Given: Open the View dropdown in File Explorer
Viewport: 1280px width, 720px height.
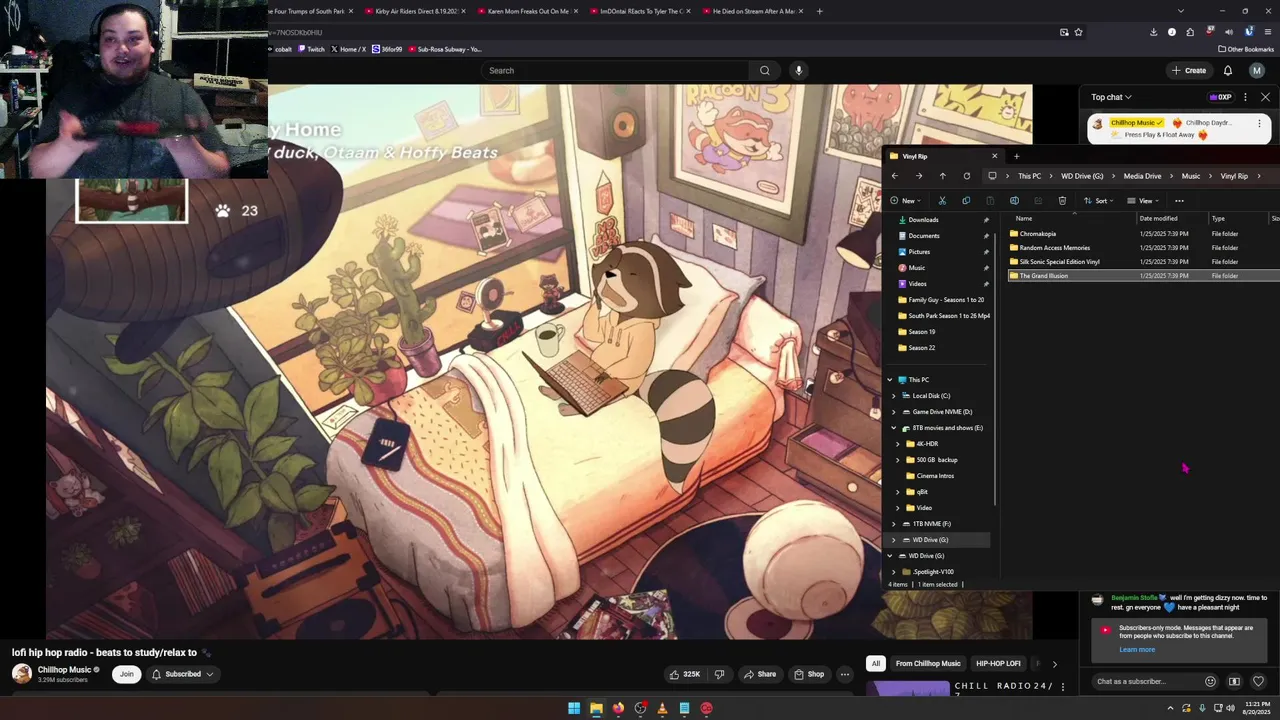Looking at the screenshot, I should tap(1144, 200).
